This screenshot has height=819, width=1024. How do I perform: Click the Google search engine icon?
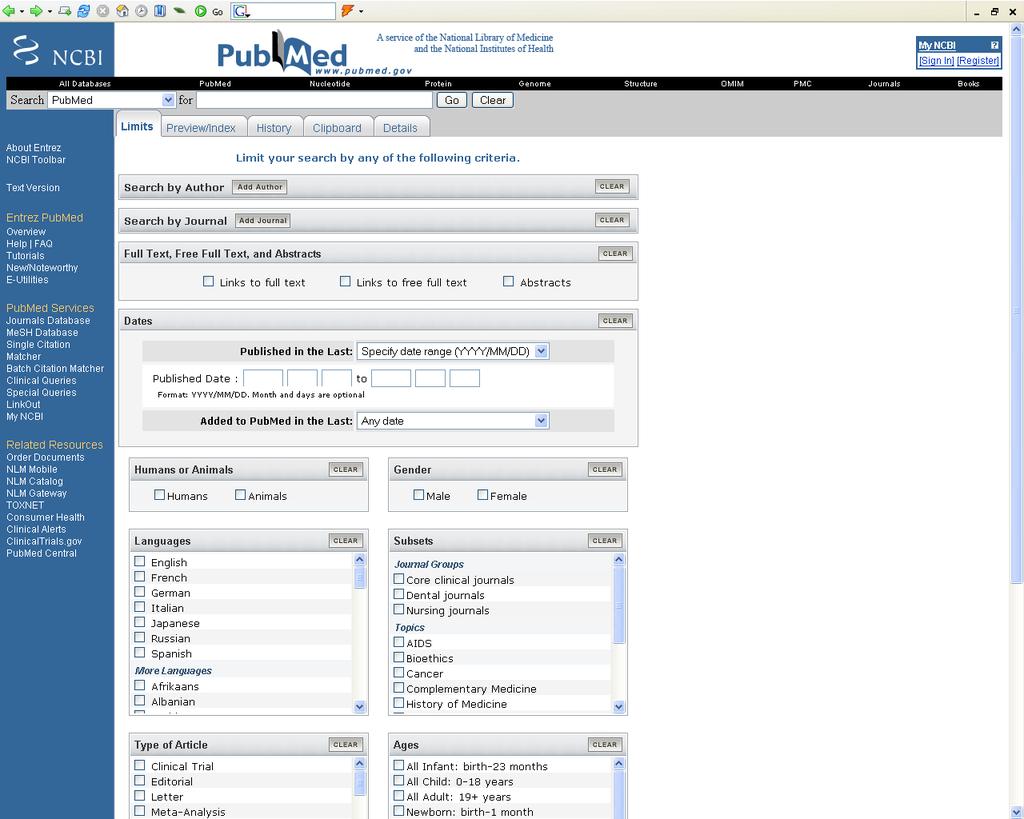241,11
